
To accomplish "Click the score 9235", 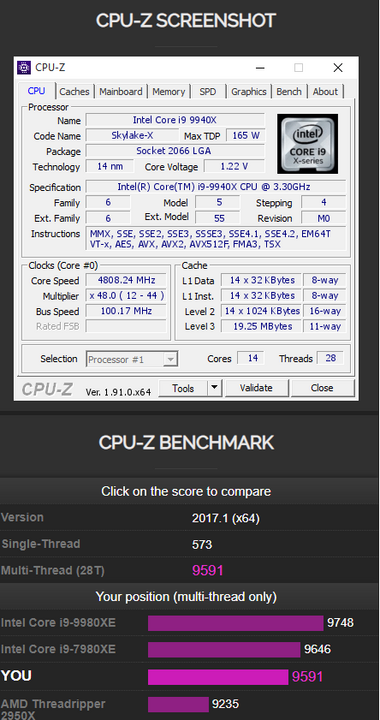I will 225,704.
